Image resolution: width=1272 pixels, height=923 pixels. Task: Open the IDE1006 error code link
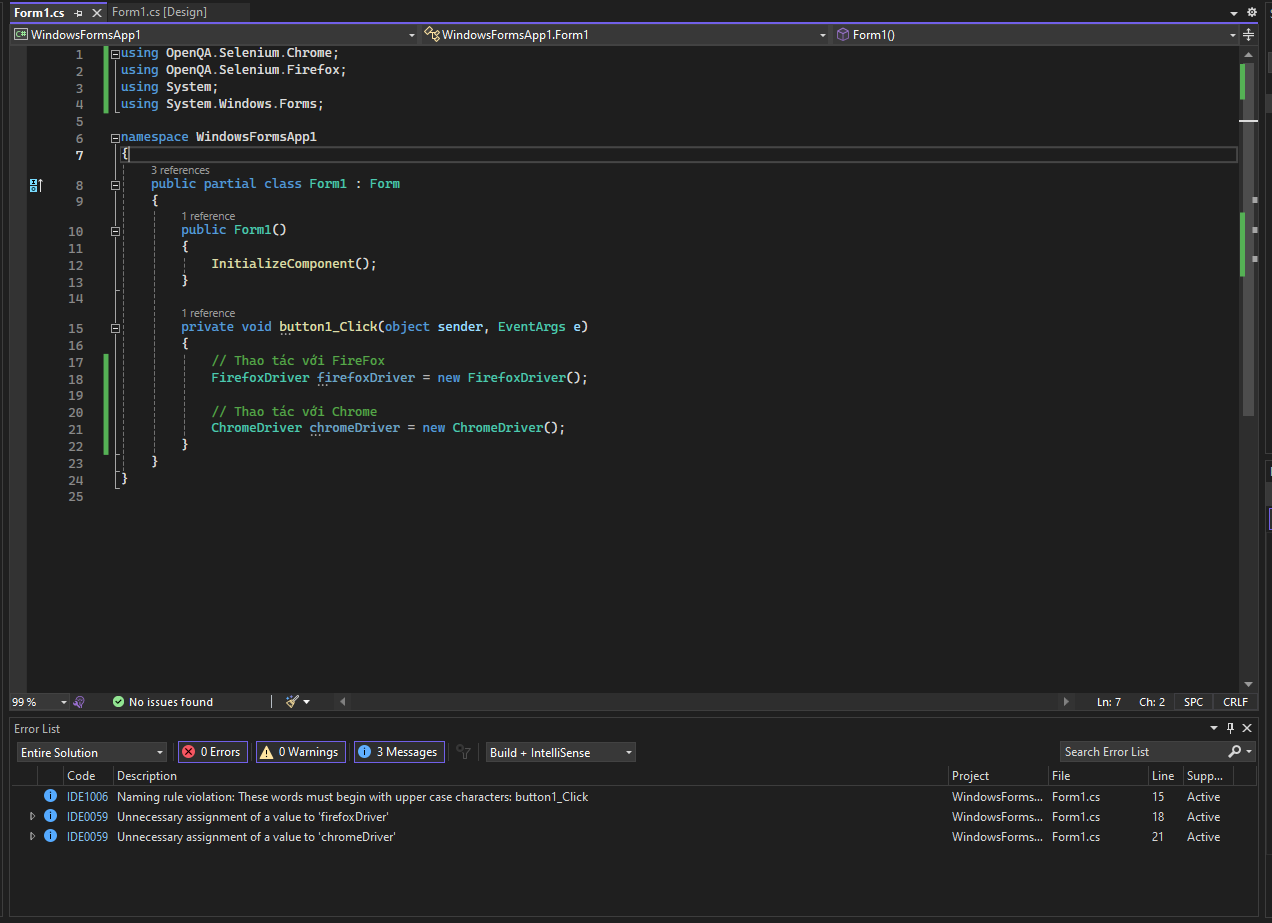point(87,797)
